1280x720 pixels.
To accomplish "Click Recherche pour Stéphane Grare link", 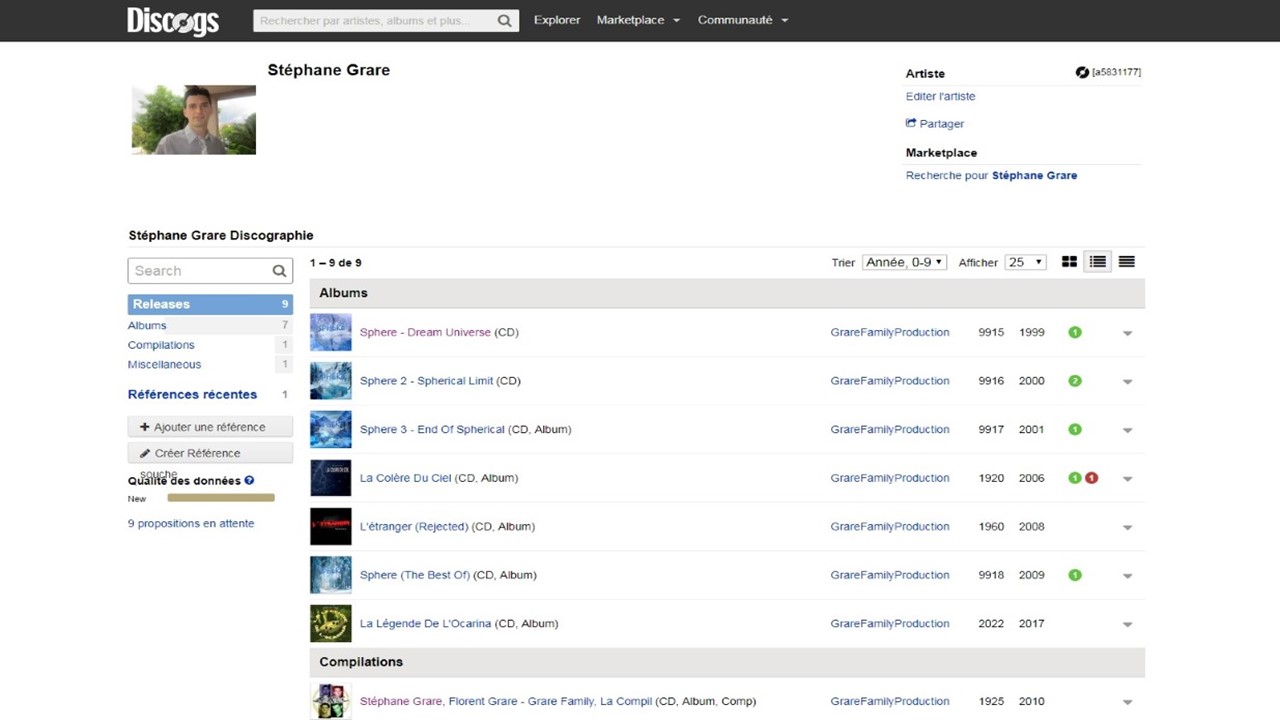I will click(x=991, y=175).
